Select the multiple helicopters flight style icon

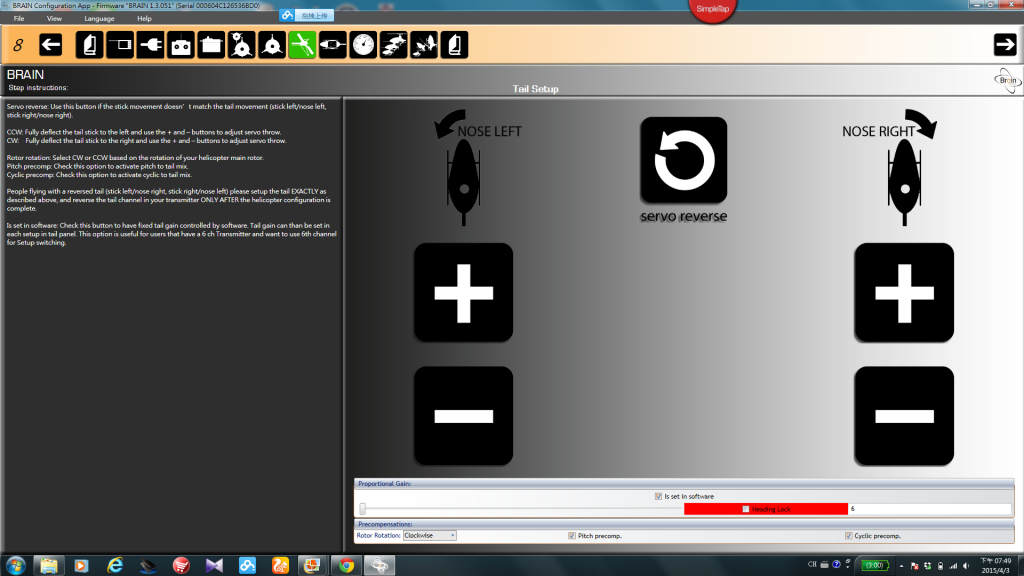tap(393, 45)
